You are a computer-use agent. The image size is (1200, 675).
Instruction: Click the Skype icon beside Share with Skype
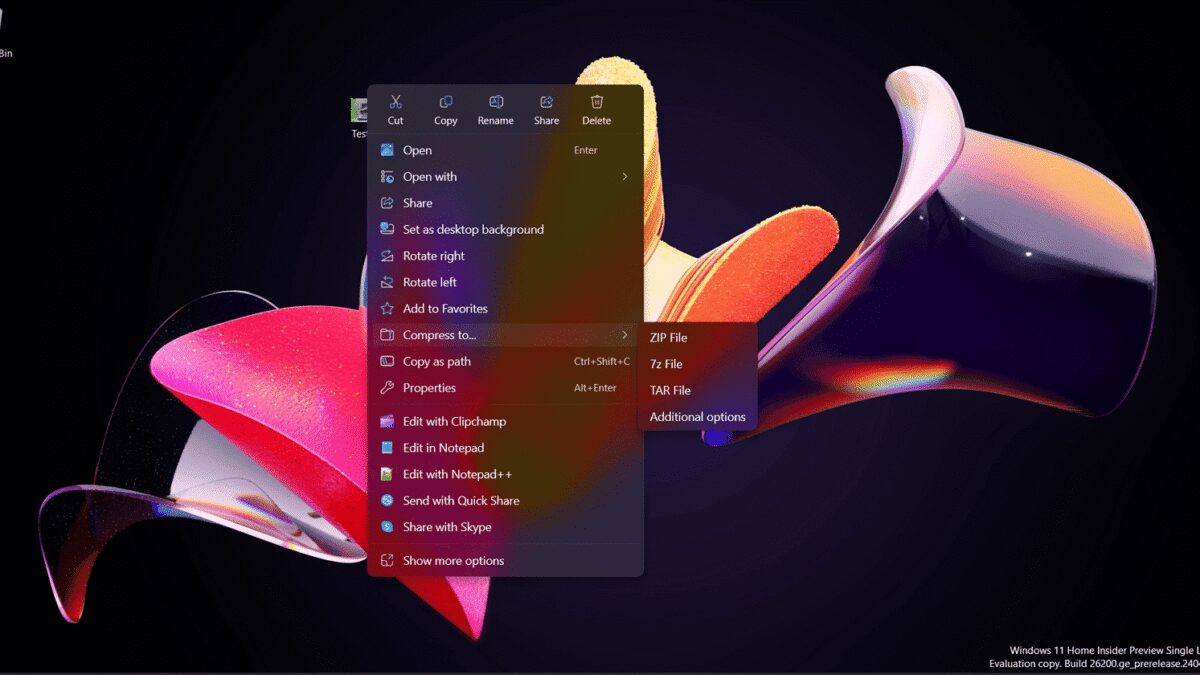[388, 527]
